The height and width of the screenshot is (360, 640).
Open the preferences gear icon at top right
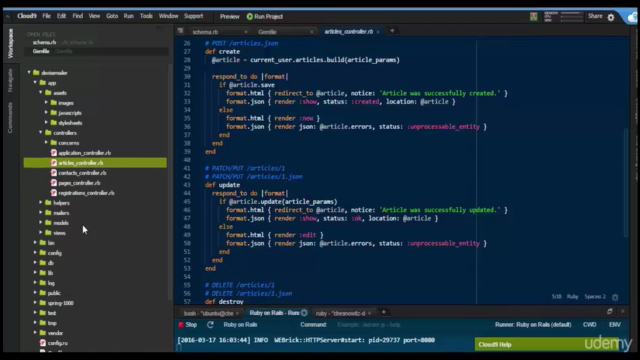611,17
